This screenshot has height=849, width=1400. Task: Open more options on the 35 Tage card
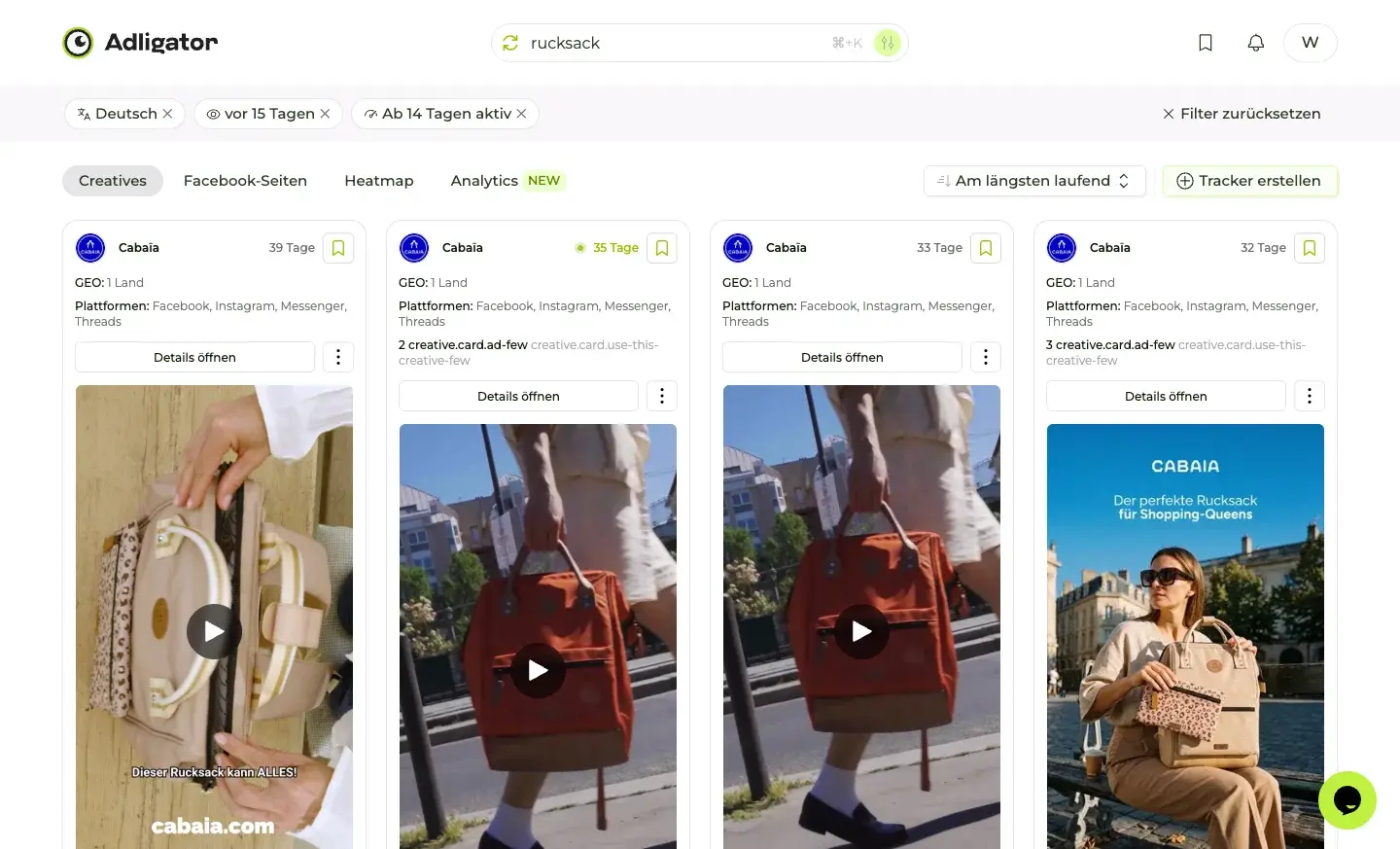point(662,396)
